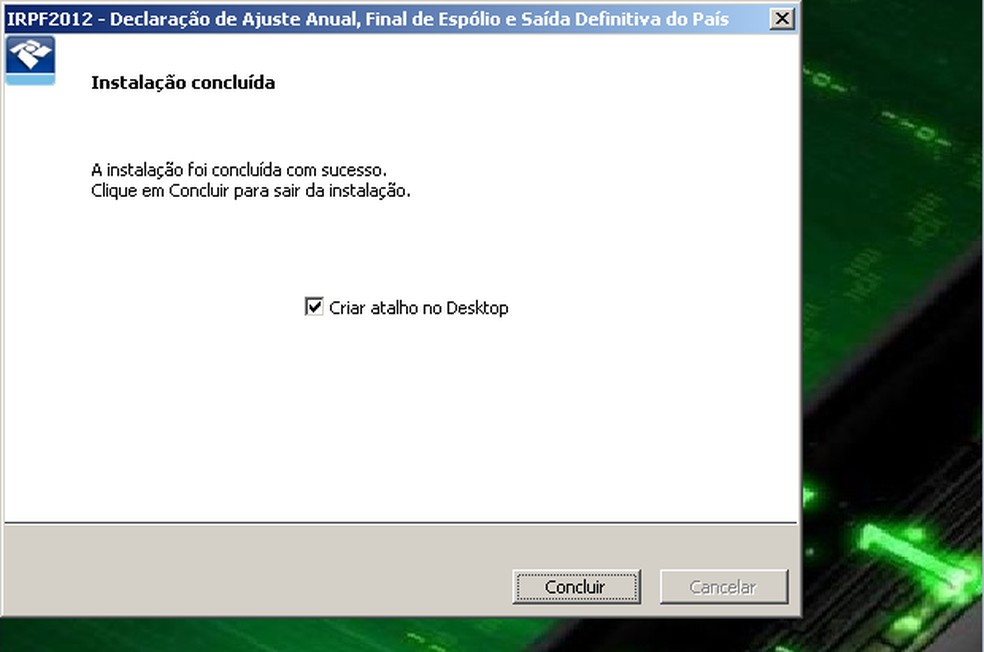Click the 'Criar atalho no Desktop' label text
Viewport: 984px width, 652px height.
point(419,308)
